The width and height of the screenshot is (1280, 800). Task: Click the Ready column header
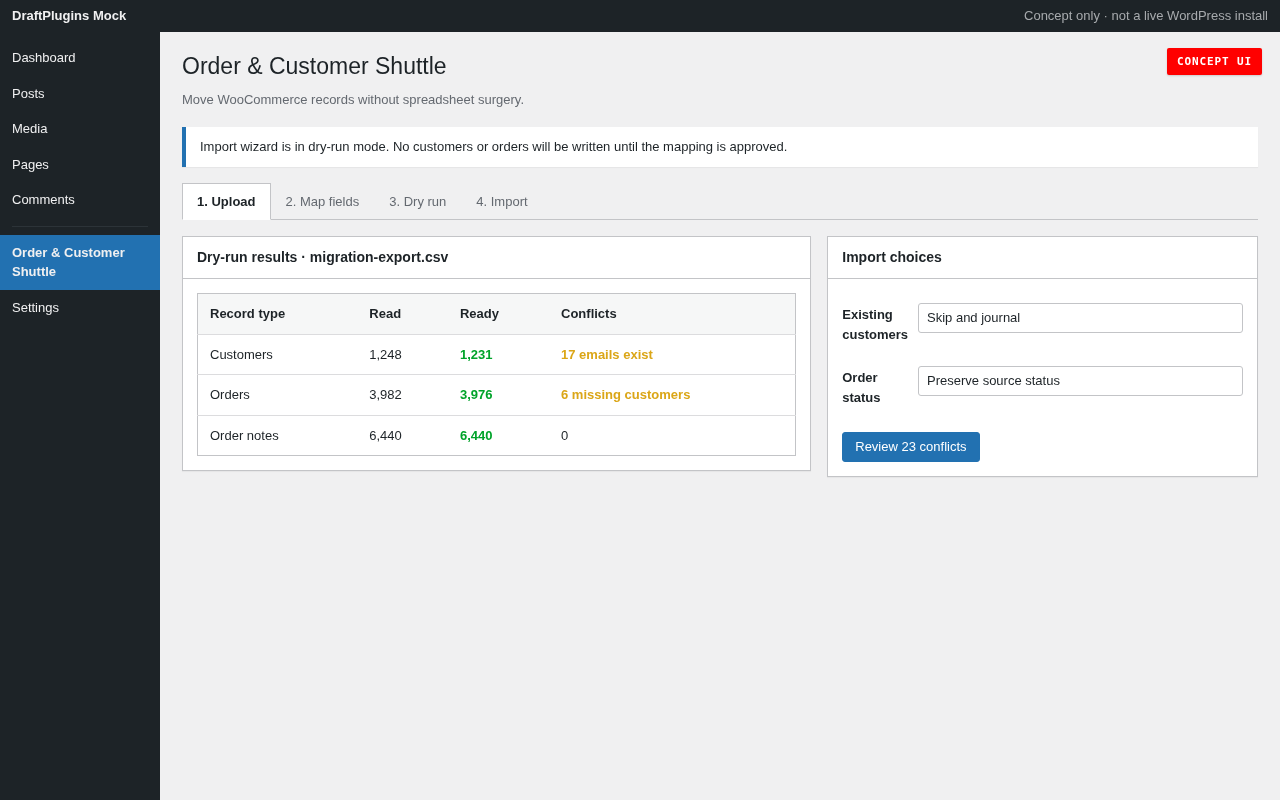479,314
